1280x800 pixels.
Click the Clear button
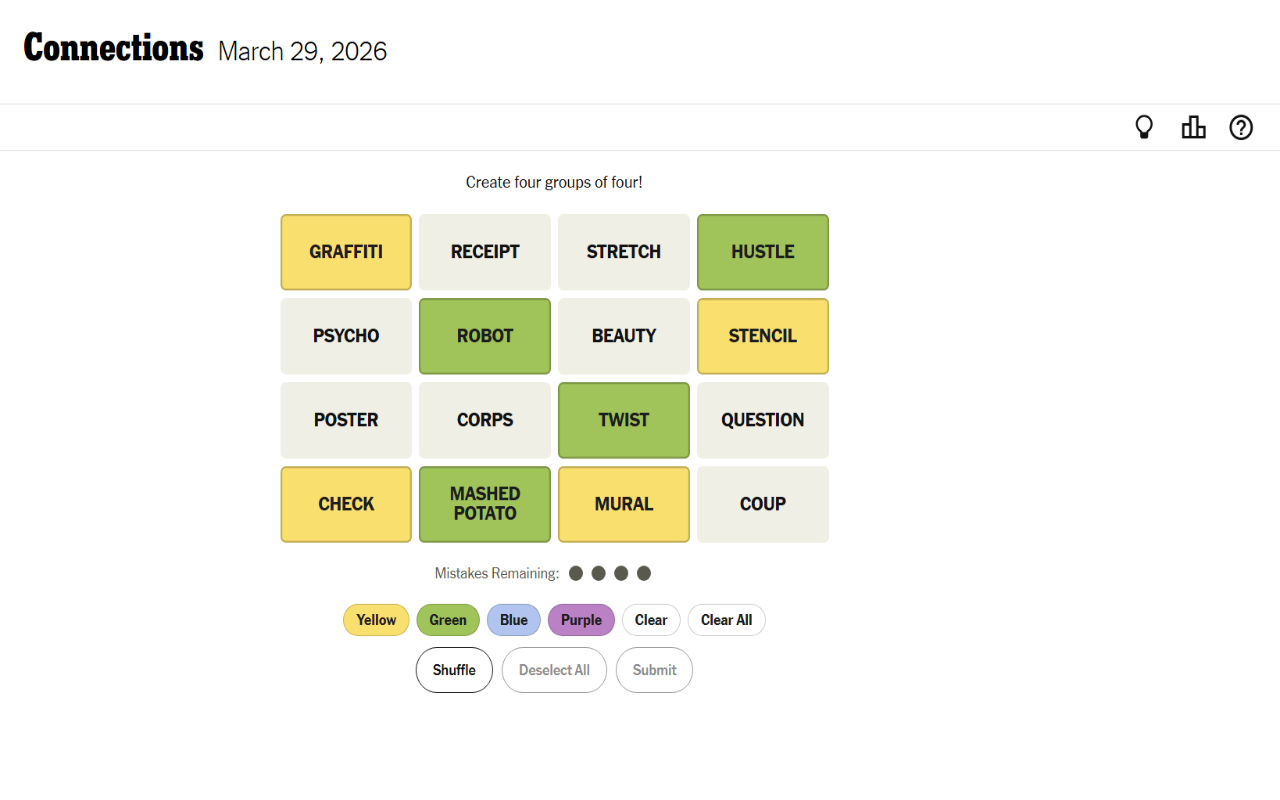tap(651, 620)
